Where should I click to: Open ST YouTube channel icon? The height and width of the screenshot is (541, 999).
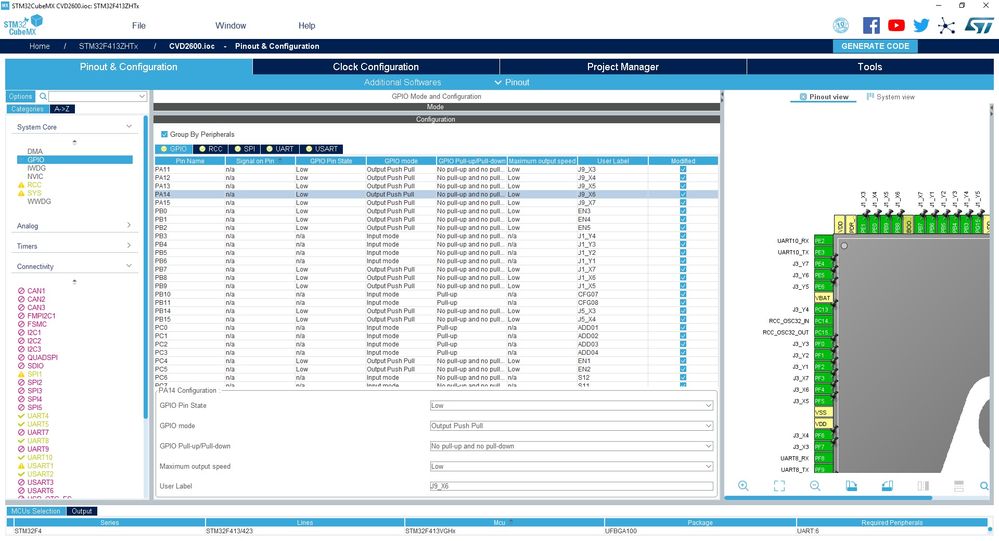coord(896,25)
